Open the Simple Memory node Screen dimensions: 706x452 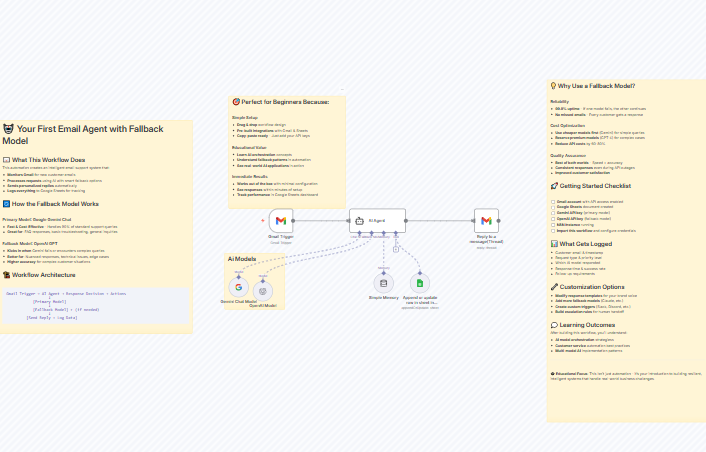point(383,283)
